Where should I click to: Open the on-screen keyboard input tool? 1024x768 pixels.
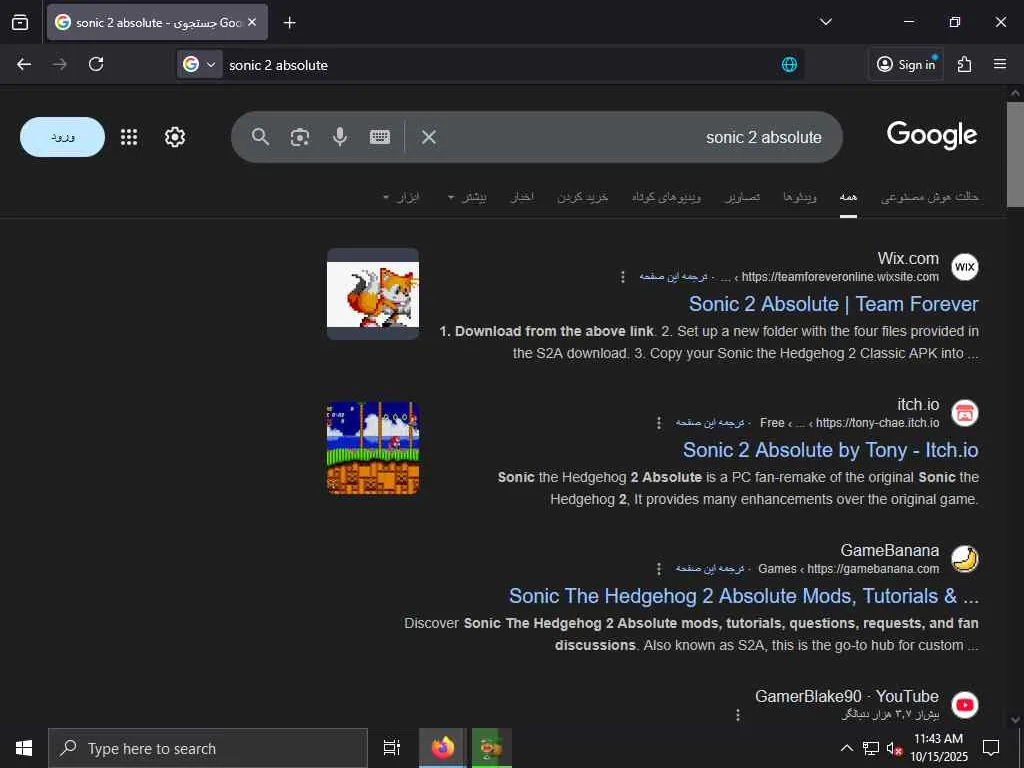point(379,137)
